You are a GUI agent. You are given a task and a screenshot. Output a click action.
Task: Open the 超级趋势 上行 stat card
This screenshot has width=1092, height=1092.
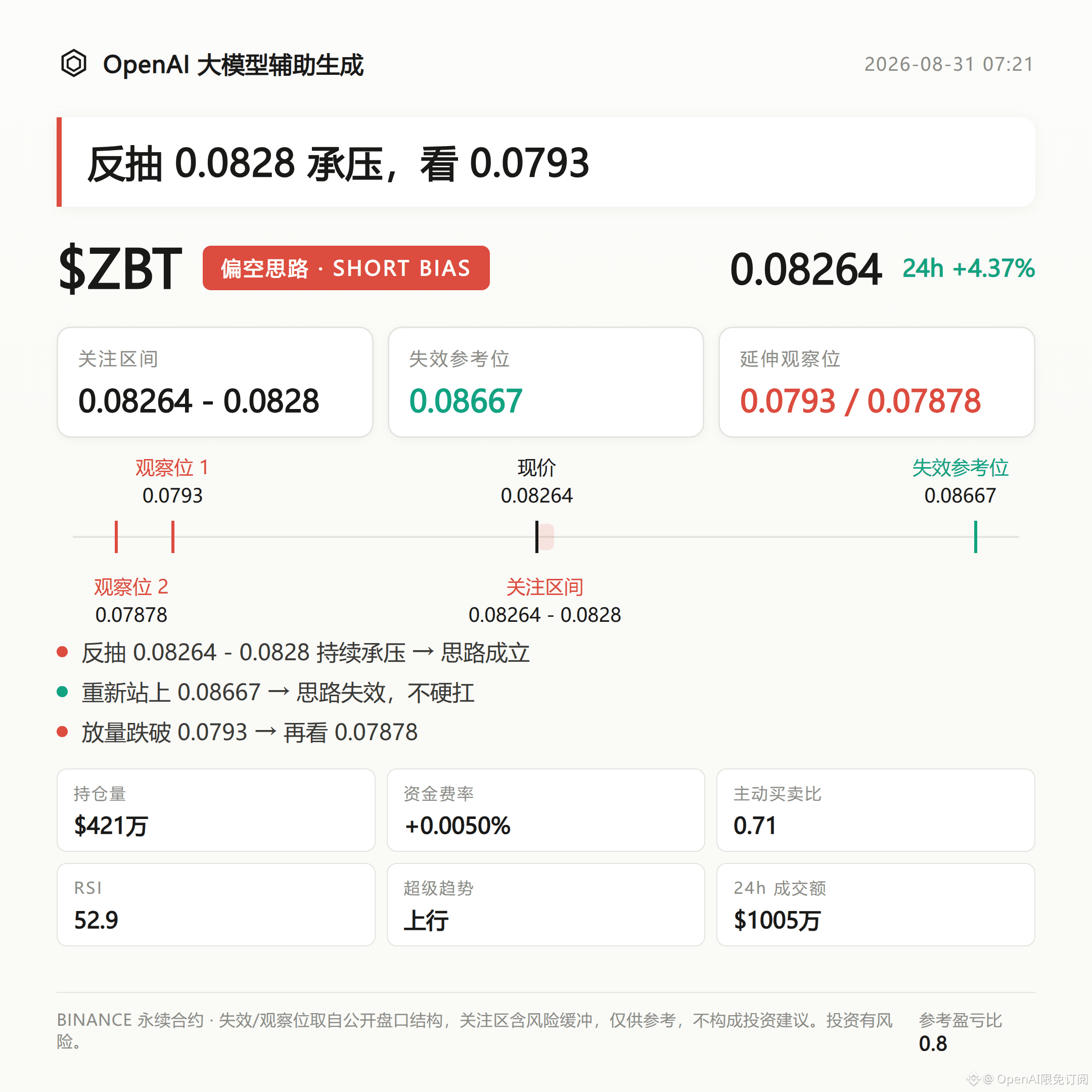tap(546, 904)
